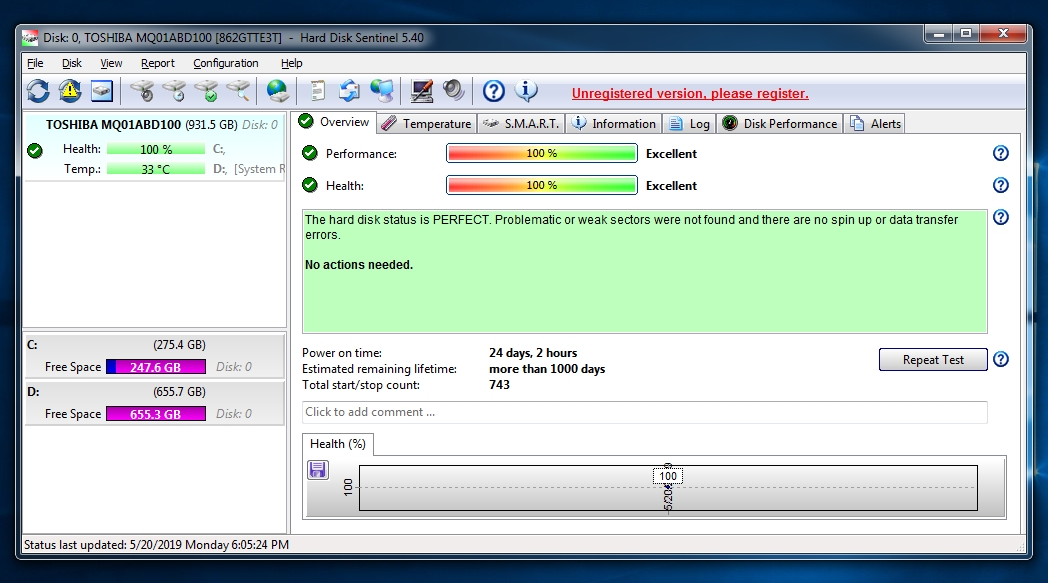1048x583 pixels.
Task: Open the notepad report icon
Action: (x=318, y=91)
